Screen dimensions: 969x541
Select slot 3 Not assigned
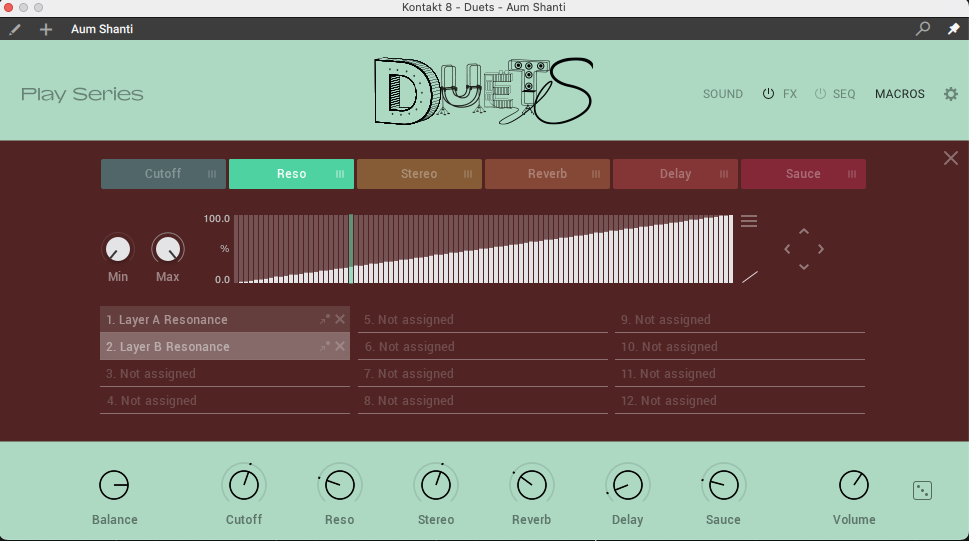[x=225, y=374]
